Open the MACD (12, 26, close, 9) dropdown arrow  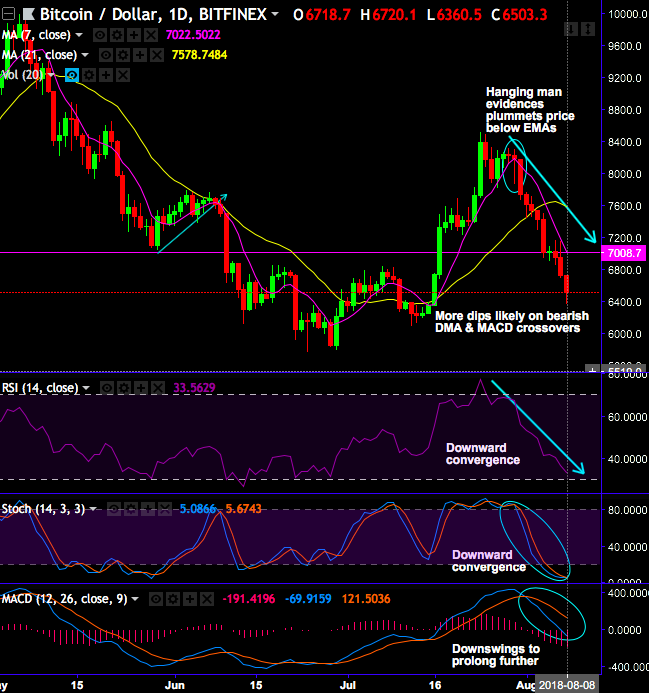click(135, 599)
